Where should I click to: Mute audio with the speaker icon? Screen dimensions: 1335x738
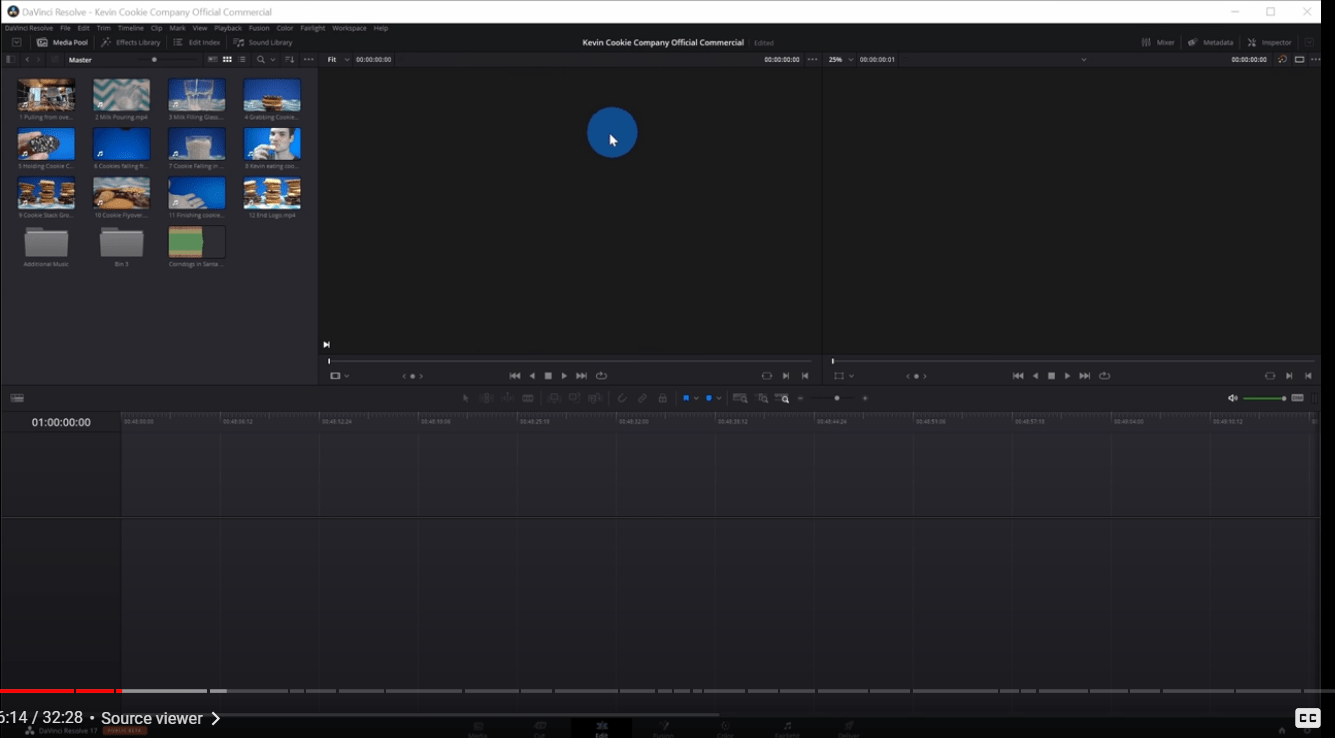[1232, 398]
